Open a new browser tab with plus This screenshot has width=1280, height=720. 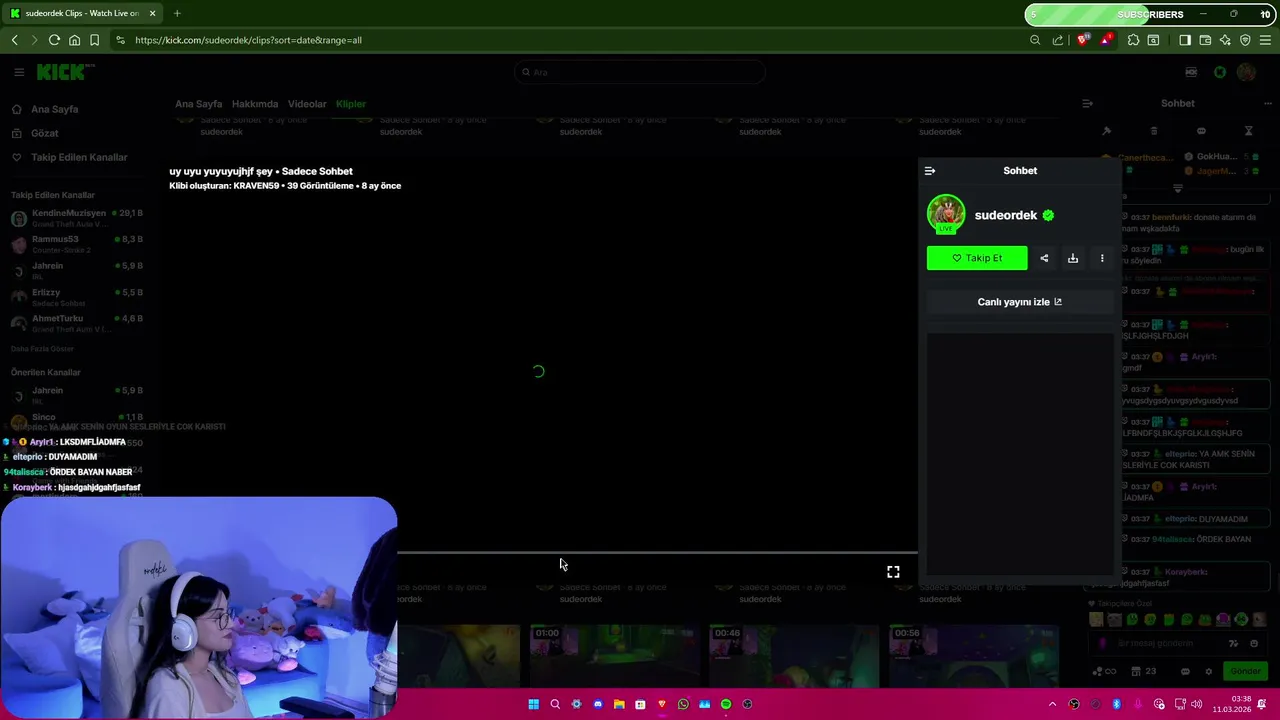(x=177, y=13)
